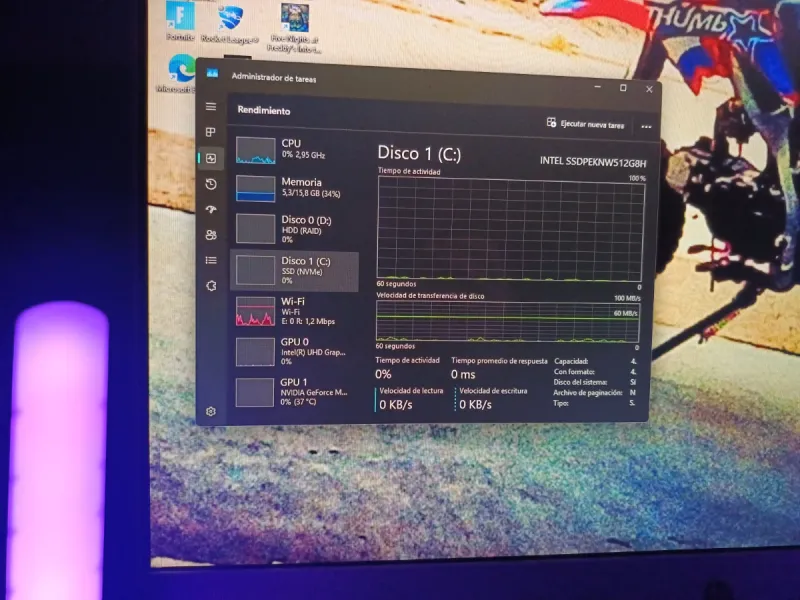Open the Users page icon
This screenshot has height=600, width=800.
coord(211,235)
